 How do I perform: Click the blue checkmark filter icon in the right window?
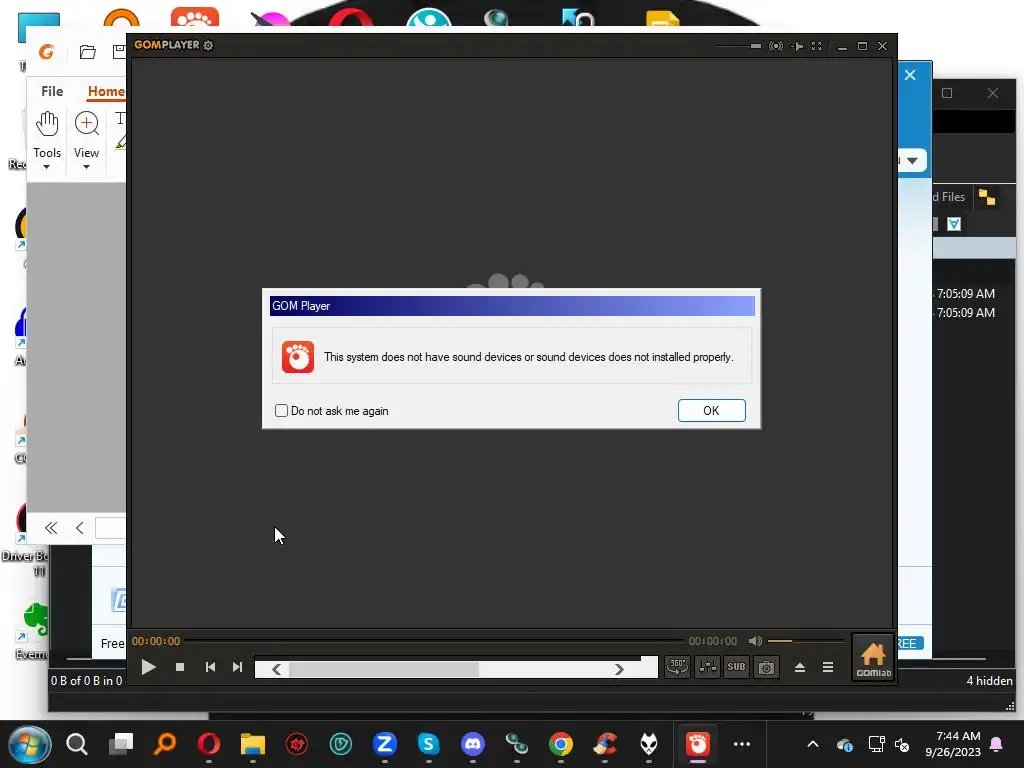click(954, 224)
